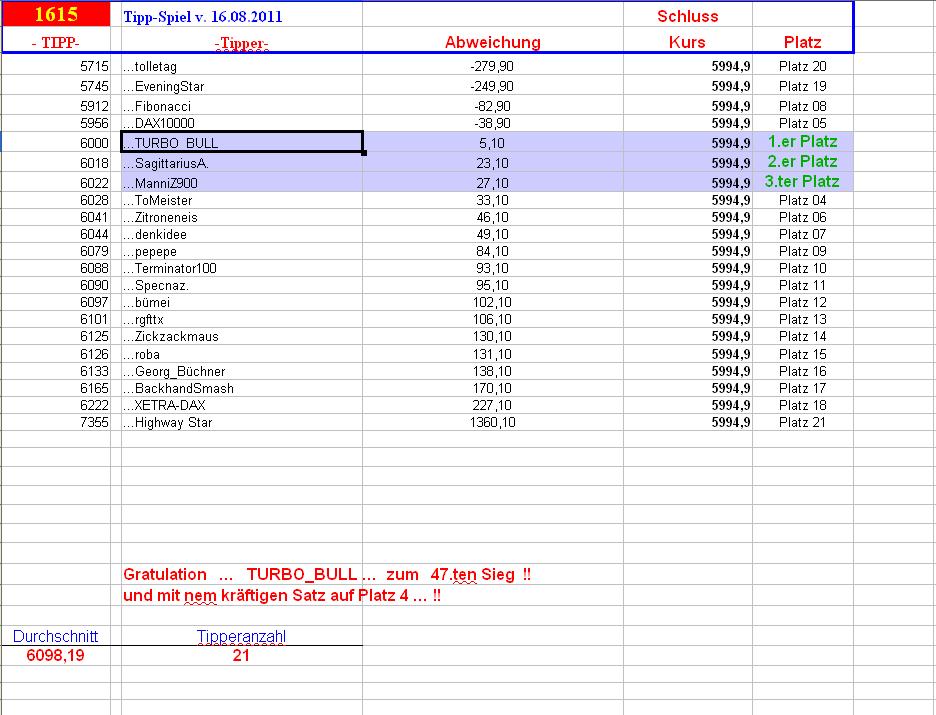Screen dimensions: 936x715
Task: Select the green 3.ter Platz cell
Action: 802,181
